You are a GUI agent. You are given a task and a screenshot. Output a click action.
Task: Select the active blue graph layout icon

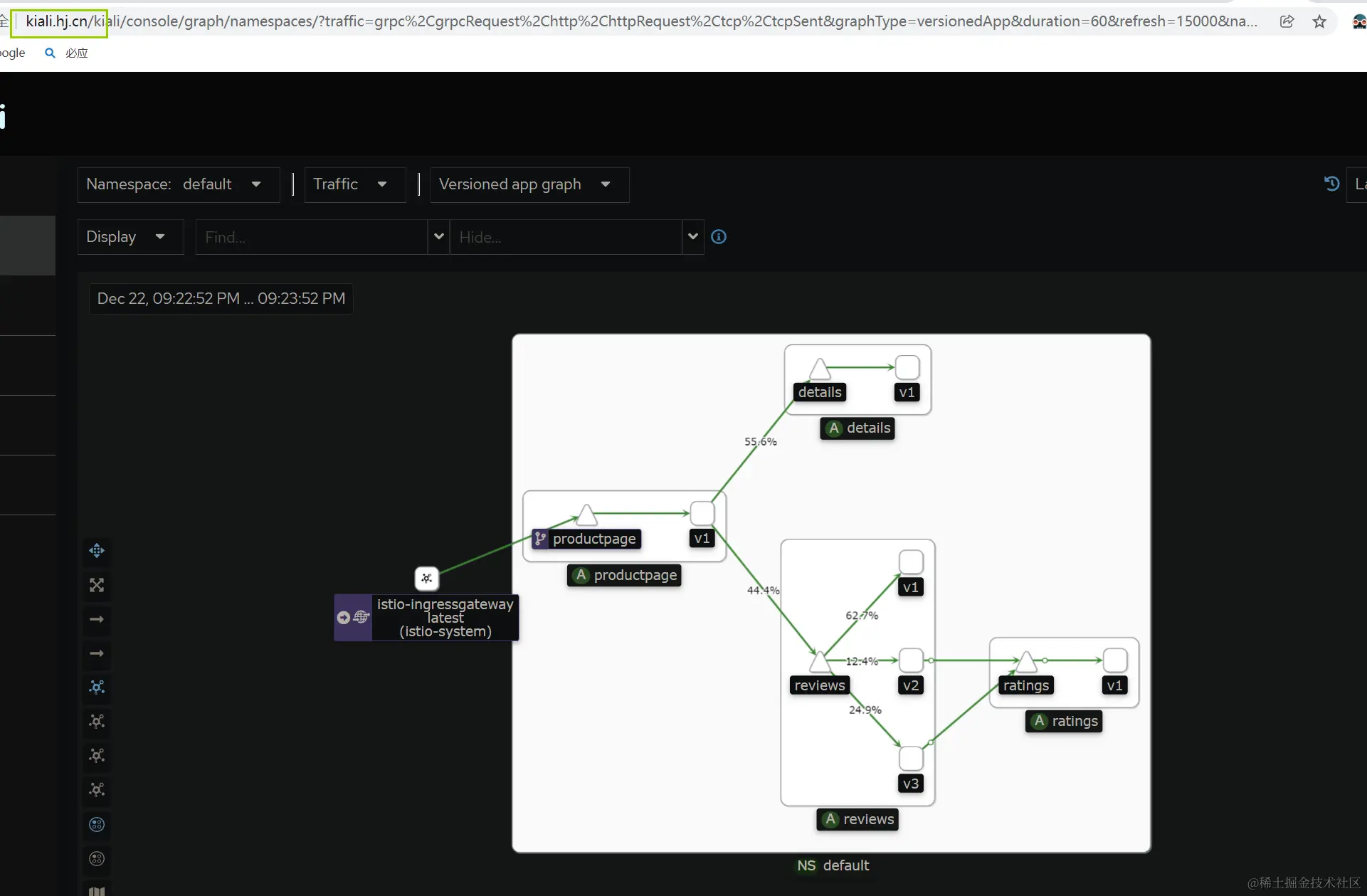(x=97, y=687)
